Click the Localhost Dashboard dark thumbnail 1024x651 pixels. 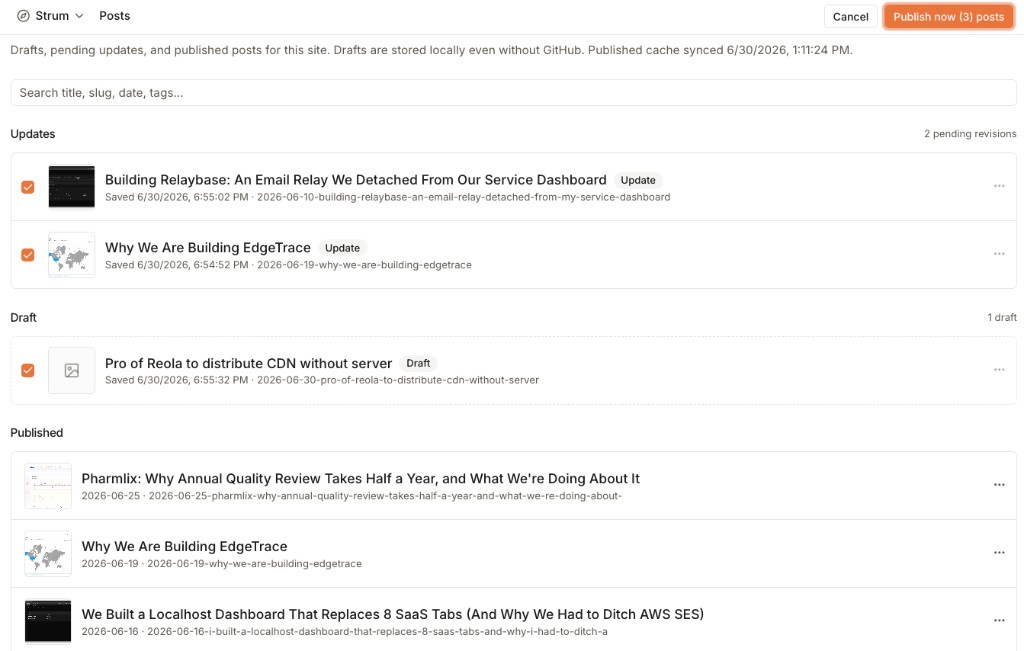click(48, 621)
